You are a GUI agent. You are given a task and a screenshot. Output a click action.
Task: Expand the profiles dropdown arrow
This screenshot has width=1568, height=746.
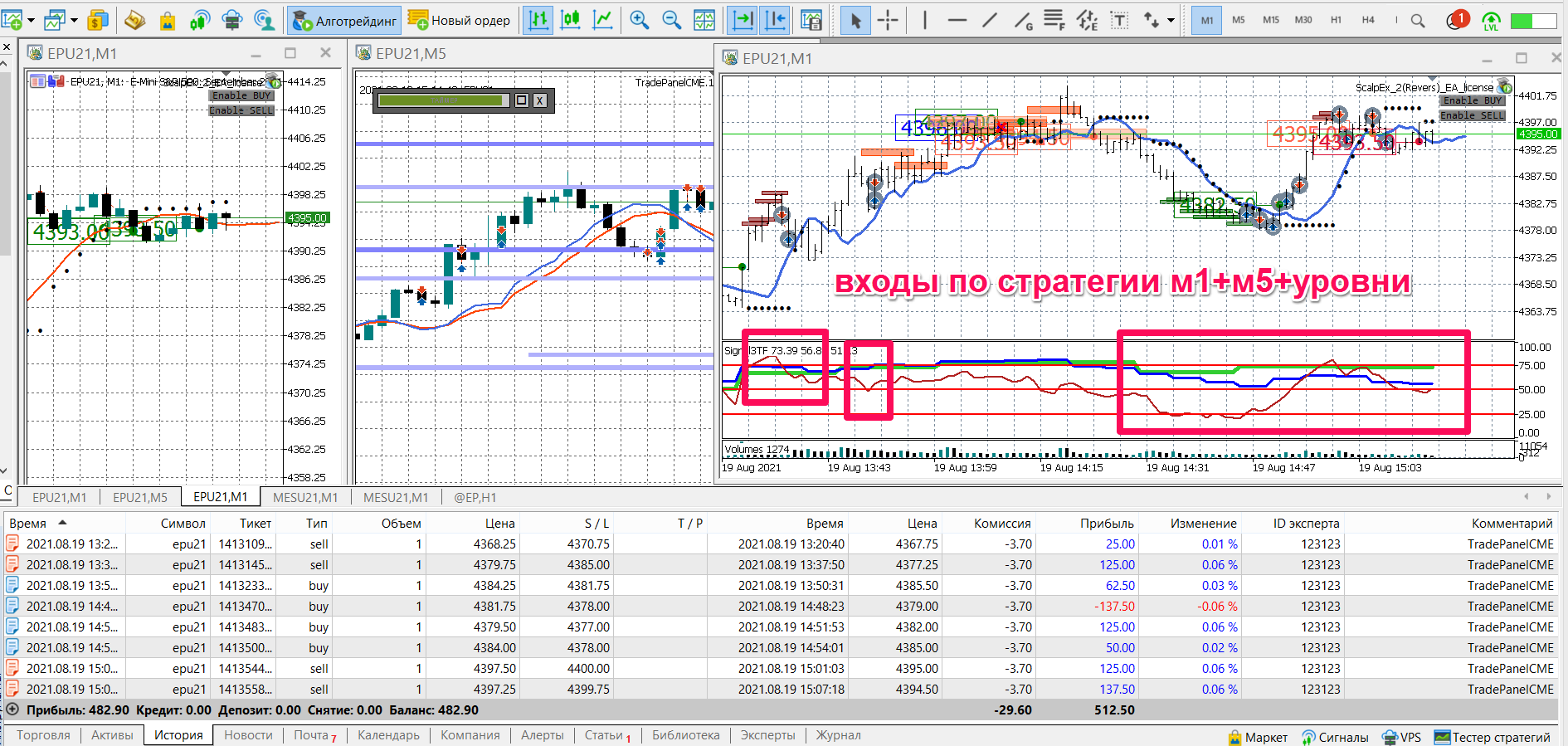[74, 20]
